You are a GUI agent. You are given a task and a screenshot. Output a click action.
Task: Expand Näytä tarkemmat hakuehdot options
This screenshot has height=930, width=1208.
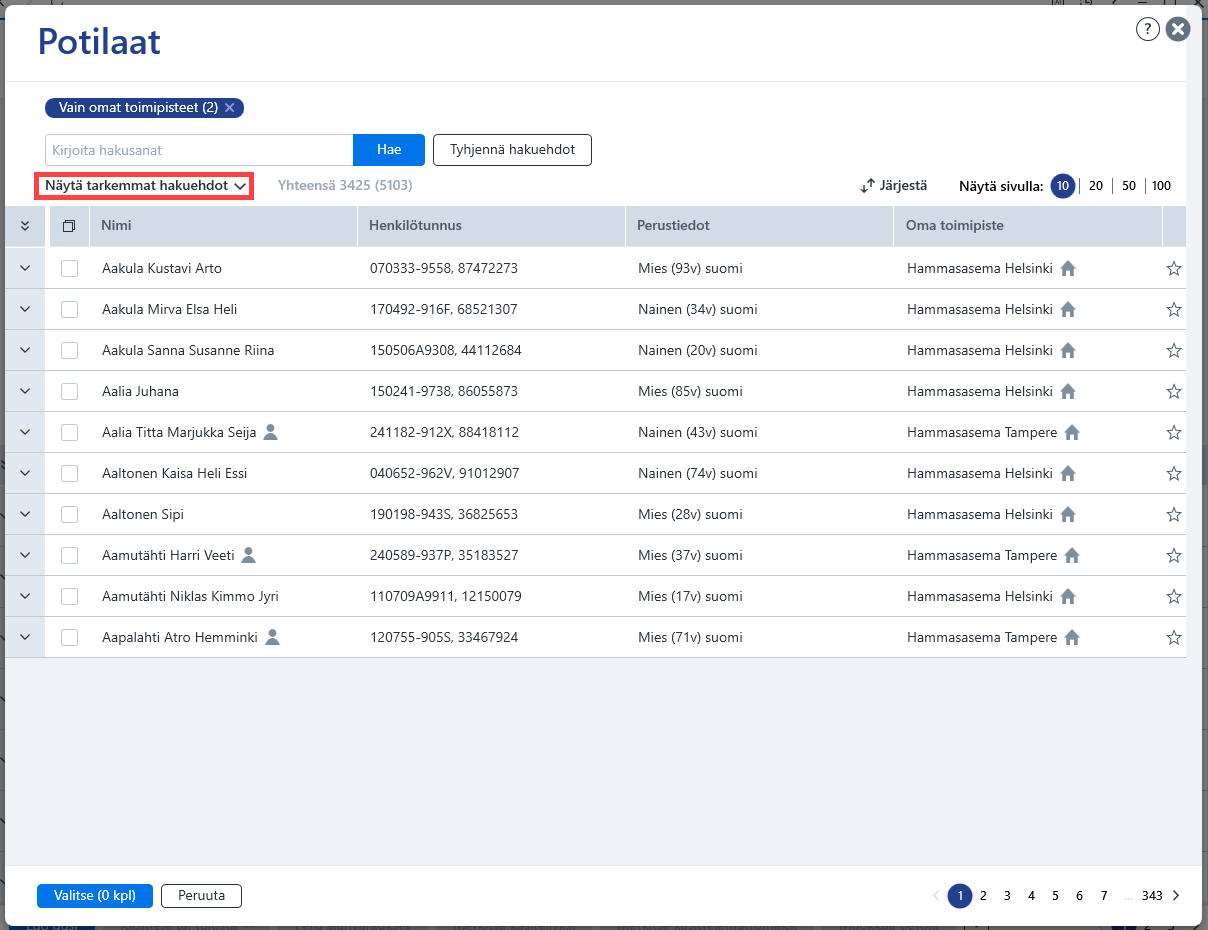click(x=145, y=186)
